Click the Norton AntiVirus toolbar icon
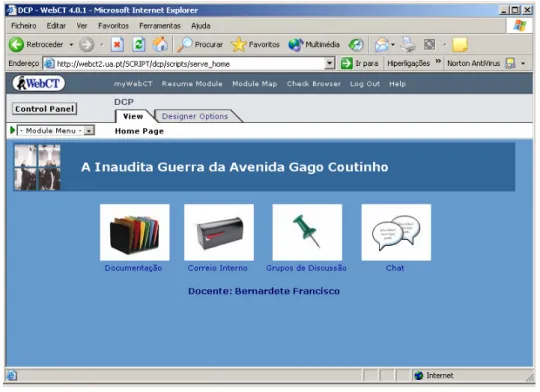Image resolution: width=540 pixels, height=392 pixels. [510, 64]
